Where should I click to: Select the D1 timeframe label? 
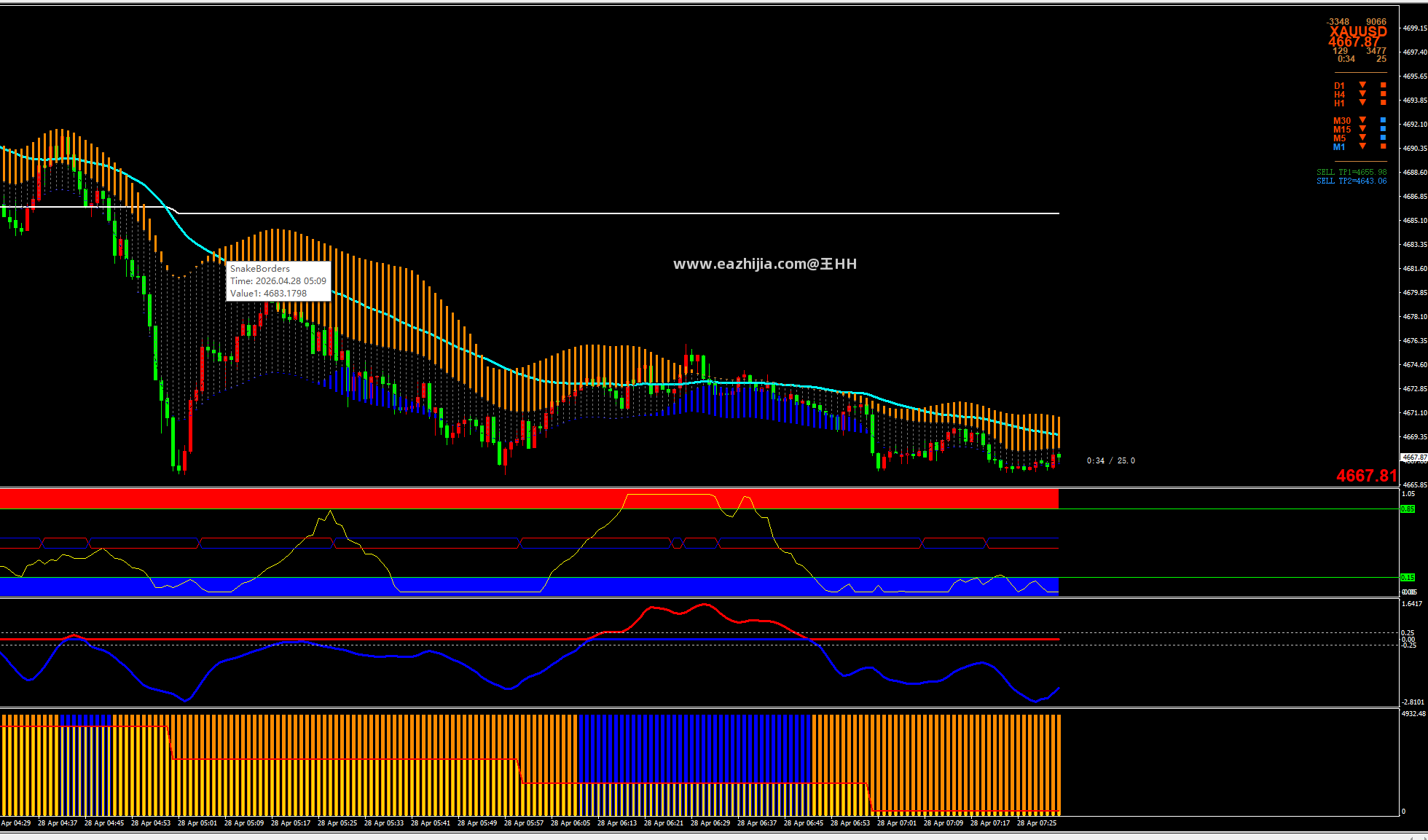pyautogui.click(x=1339, y=86)
